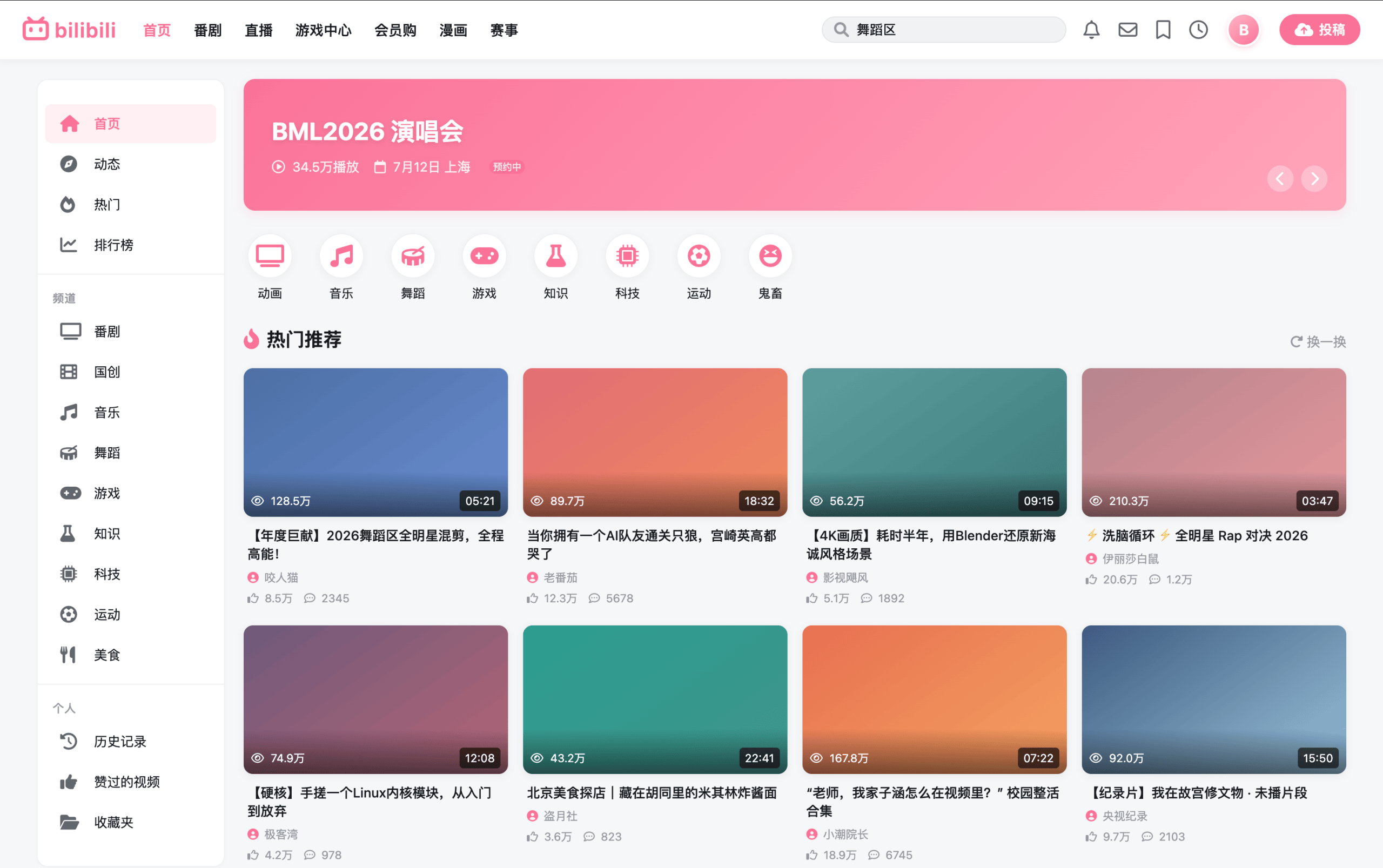Open the messages envelope icon
Screen dimensions: 1383x868
click(1127, 30)
